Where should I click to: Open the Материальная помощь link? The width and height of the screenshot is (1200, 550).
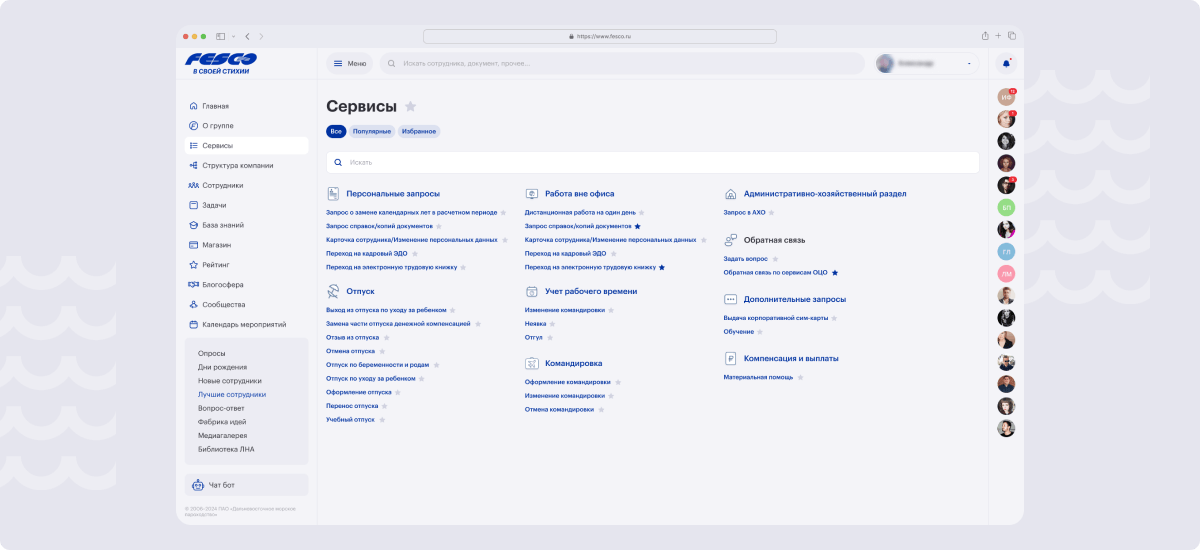click(758, 377)
